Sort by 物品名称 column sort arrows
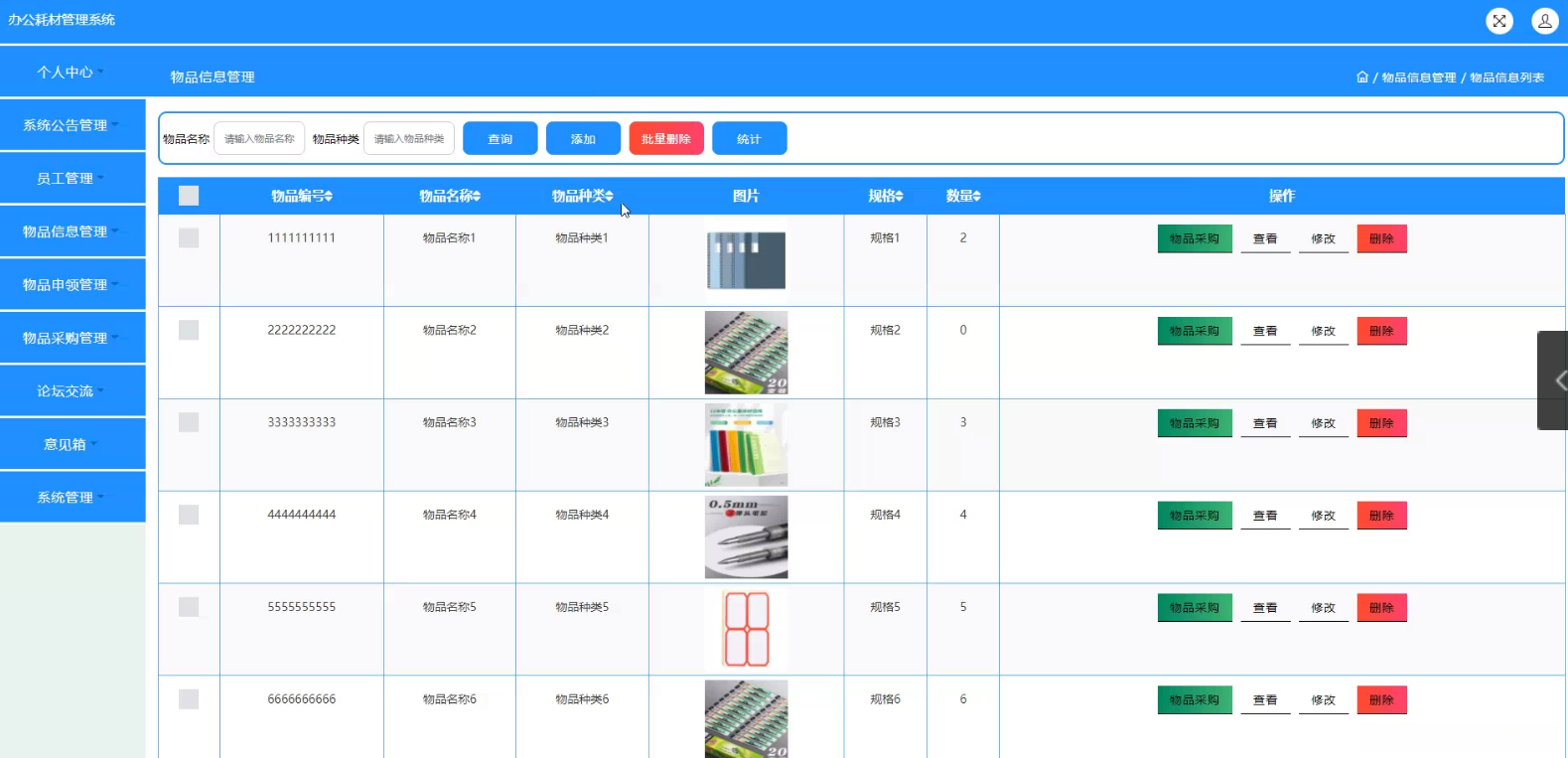Image resolution: width=1568 pixels, height=758 pixels. tap(477, 197)
